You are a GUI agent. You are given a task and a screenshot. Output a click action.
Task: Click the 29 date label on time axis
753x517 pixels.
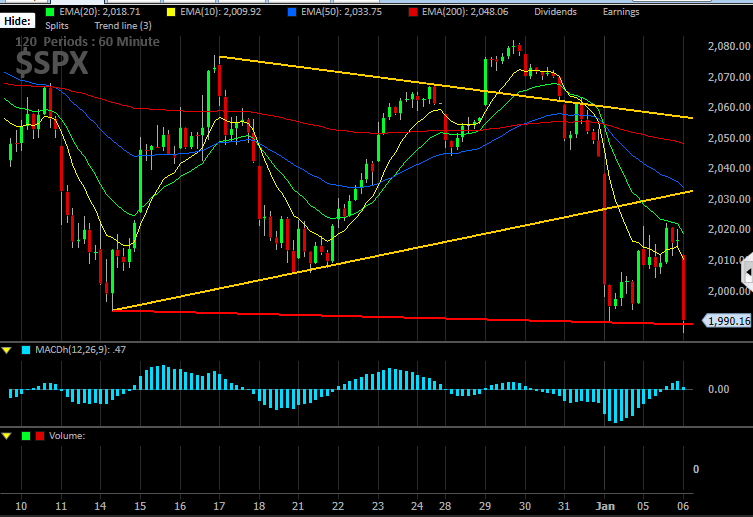click(x=485, y=506)
